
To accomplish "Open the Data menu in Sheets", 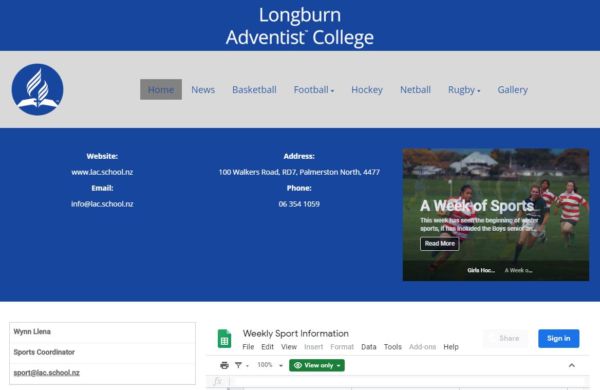I will (x=368, y=347).
